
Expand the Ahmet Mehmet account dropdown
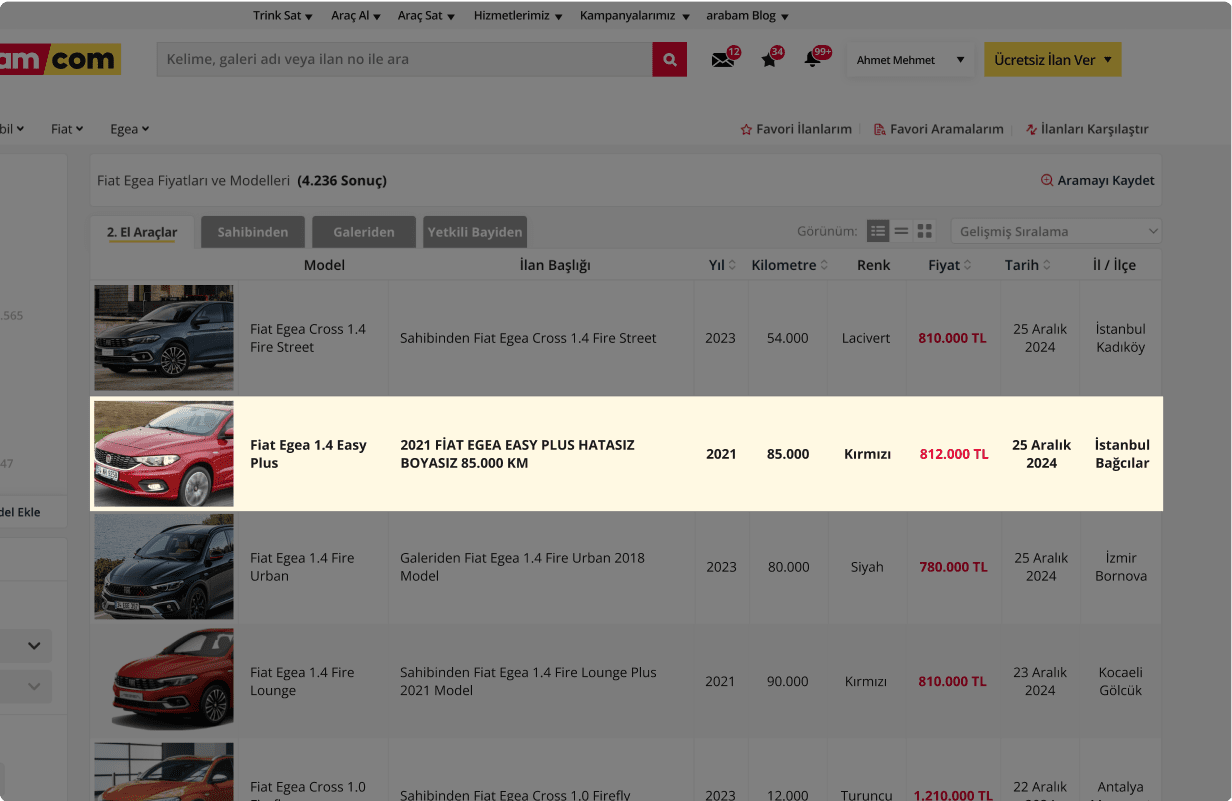pos(910,60)
